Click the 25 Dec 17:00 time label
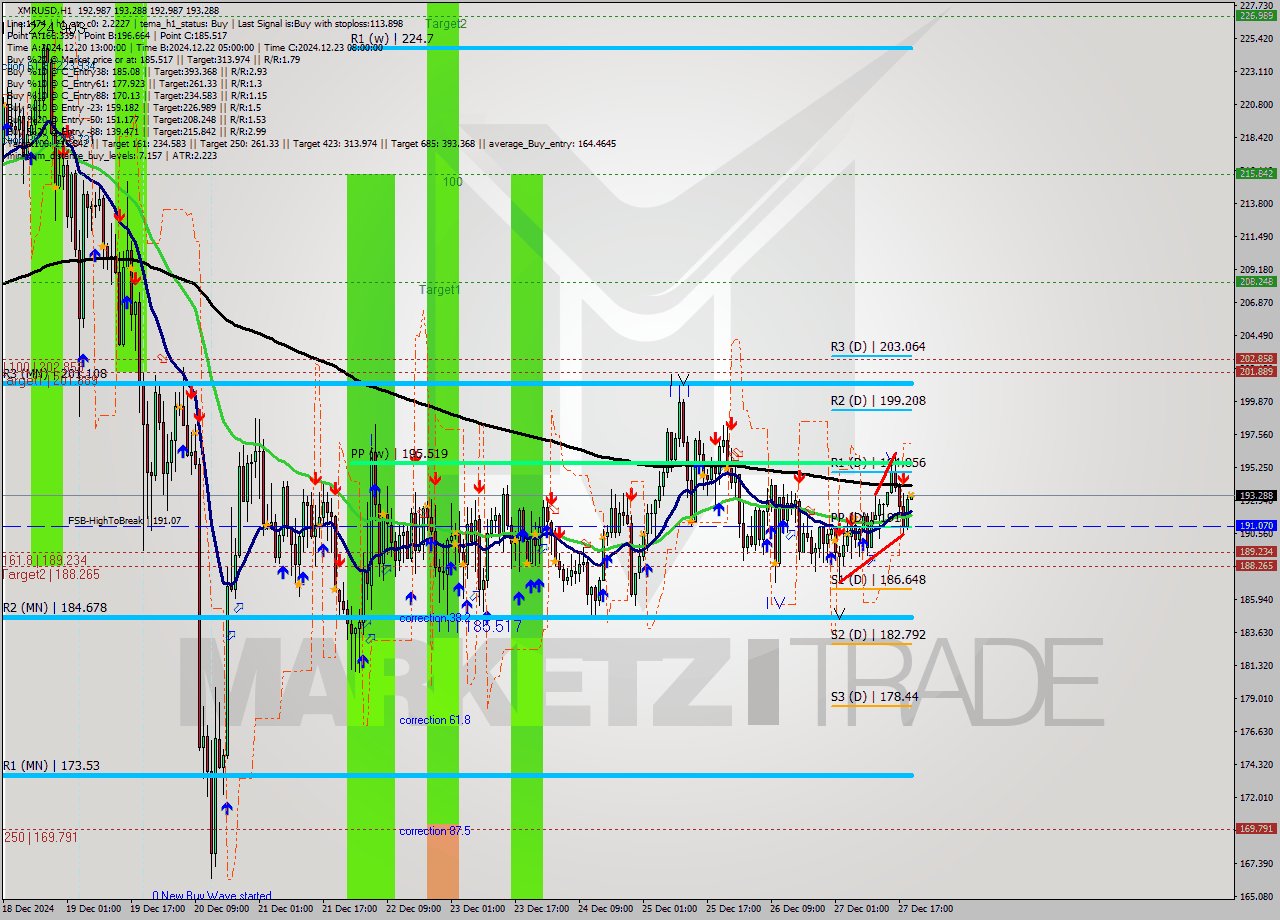The image size is (1280, 920). coord(733,909)
